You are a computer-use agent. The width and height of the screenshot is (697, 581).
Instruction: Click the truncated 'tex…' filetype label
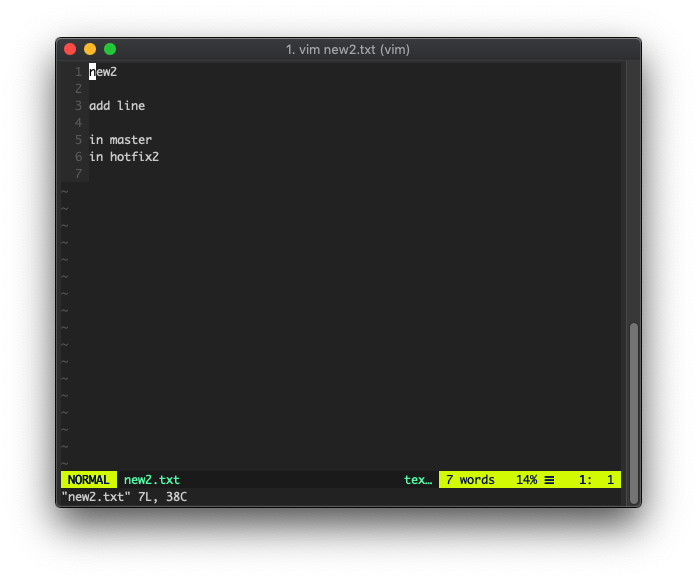[418, 480]
